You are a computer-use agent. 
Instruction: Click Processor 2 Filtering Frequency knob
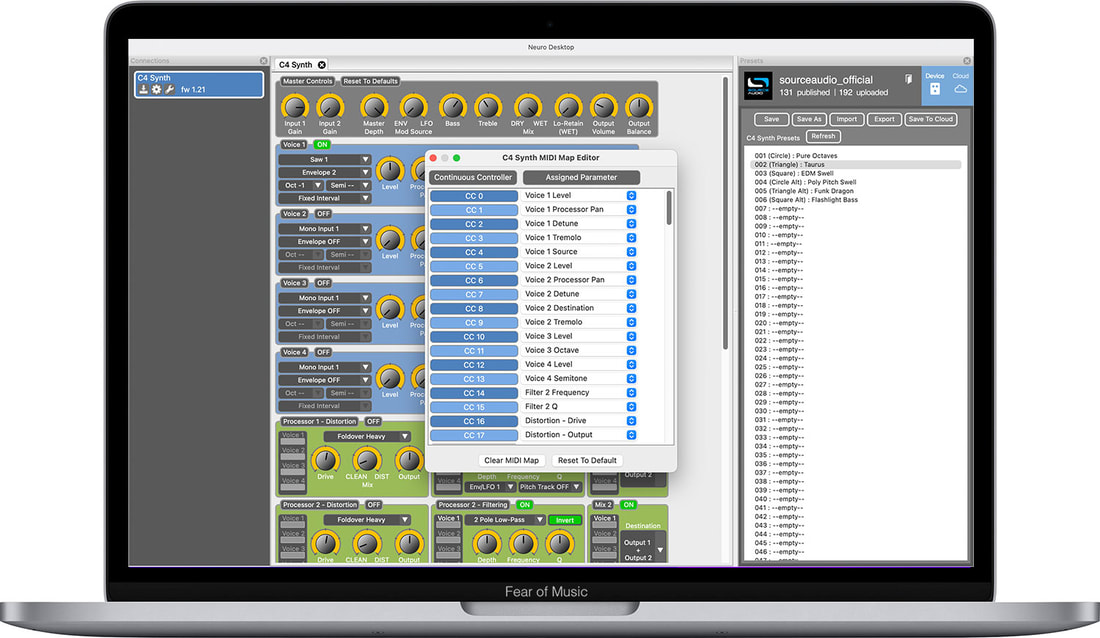(523, 543)
